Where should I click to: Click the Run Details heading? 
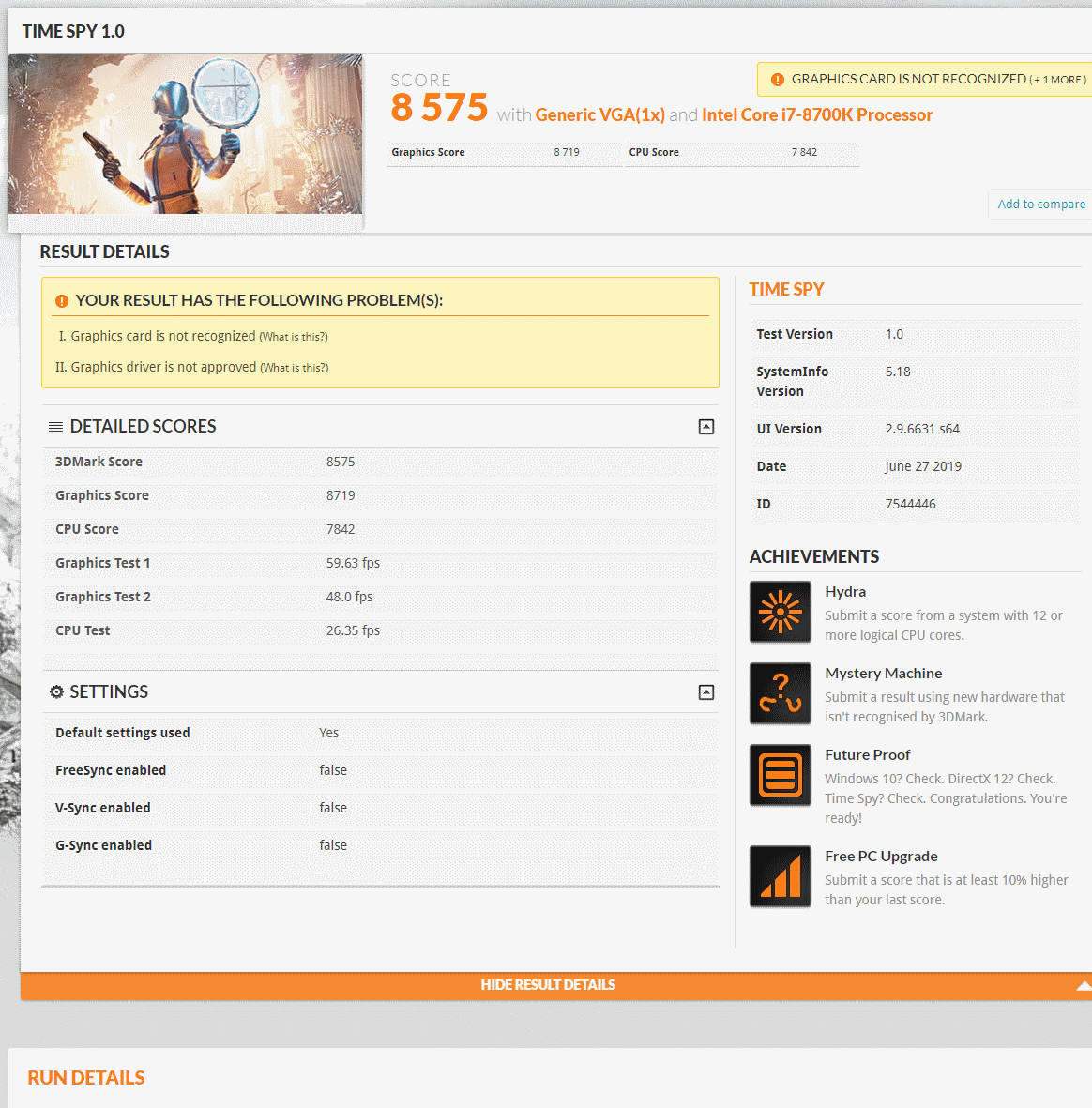click(86, 1078)
